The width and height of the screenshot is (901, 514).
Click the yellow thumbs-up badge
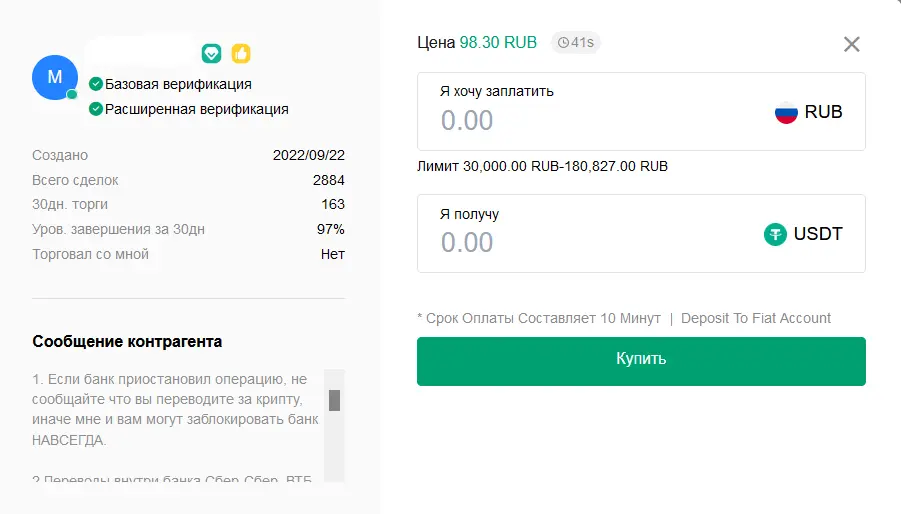point(241,53)
